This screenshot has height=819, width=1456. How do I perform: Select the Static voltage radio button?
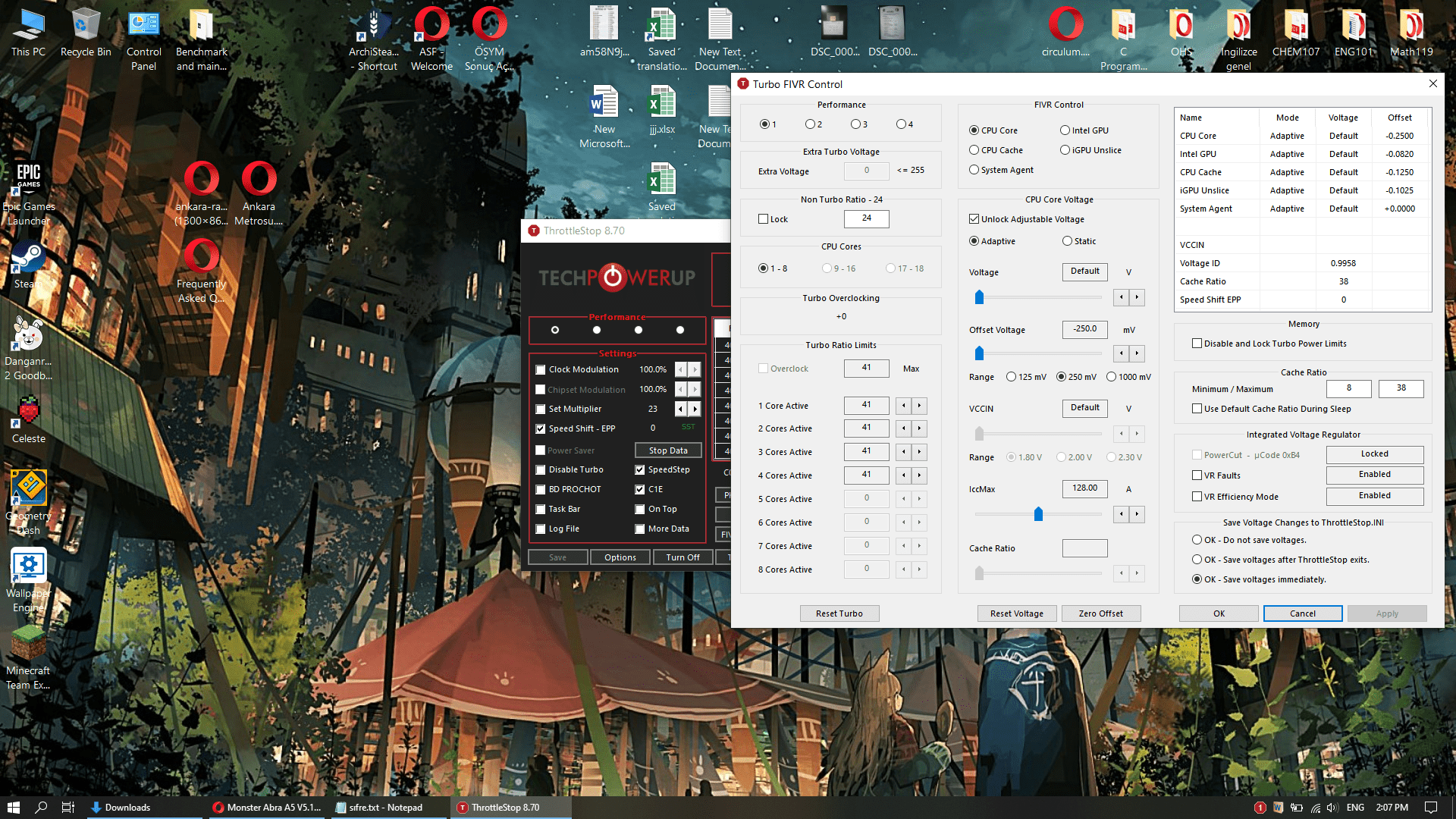[x=1065, y=240]
